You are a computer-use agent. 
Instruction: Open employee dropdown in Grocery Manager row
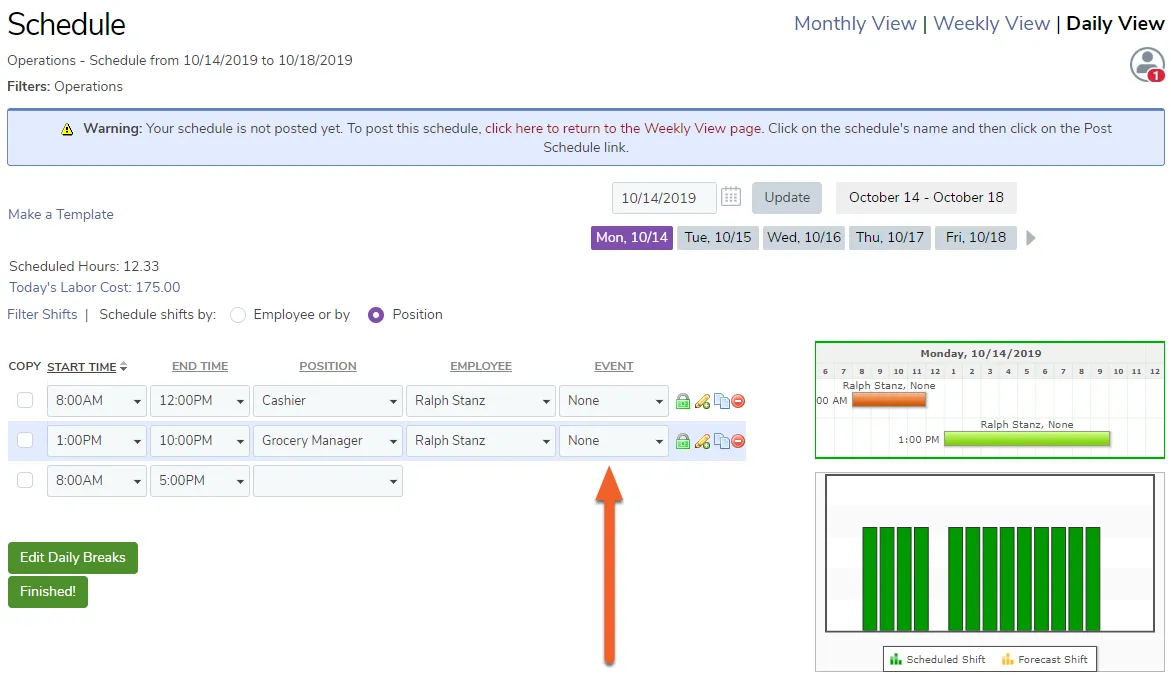click(481, 441)
